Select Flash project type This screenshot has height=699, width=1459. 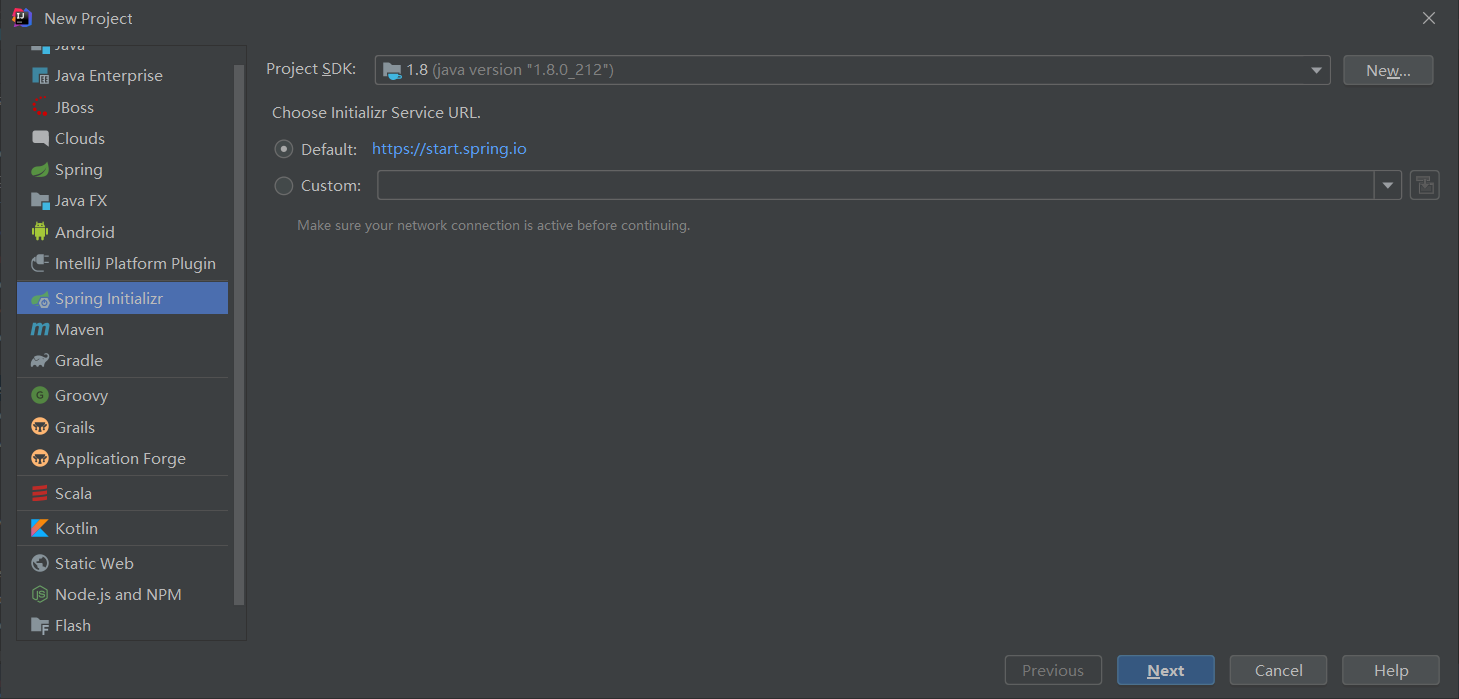(122, 625)
